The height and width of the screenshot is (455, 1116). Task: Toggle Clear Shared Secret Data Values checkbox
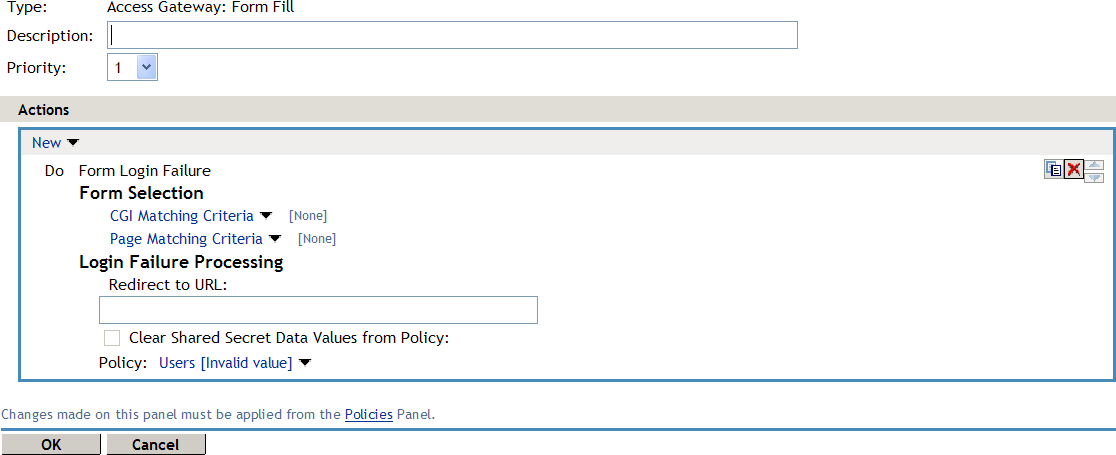click(112, 338)
